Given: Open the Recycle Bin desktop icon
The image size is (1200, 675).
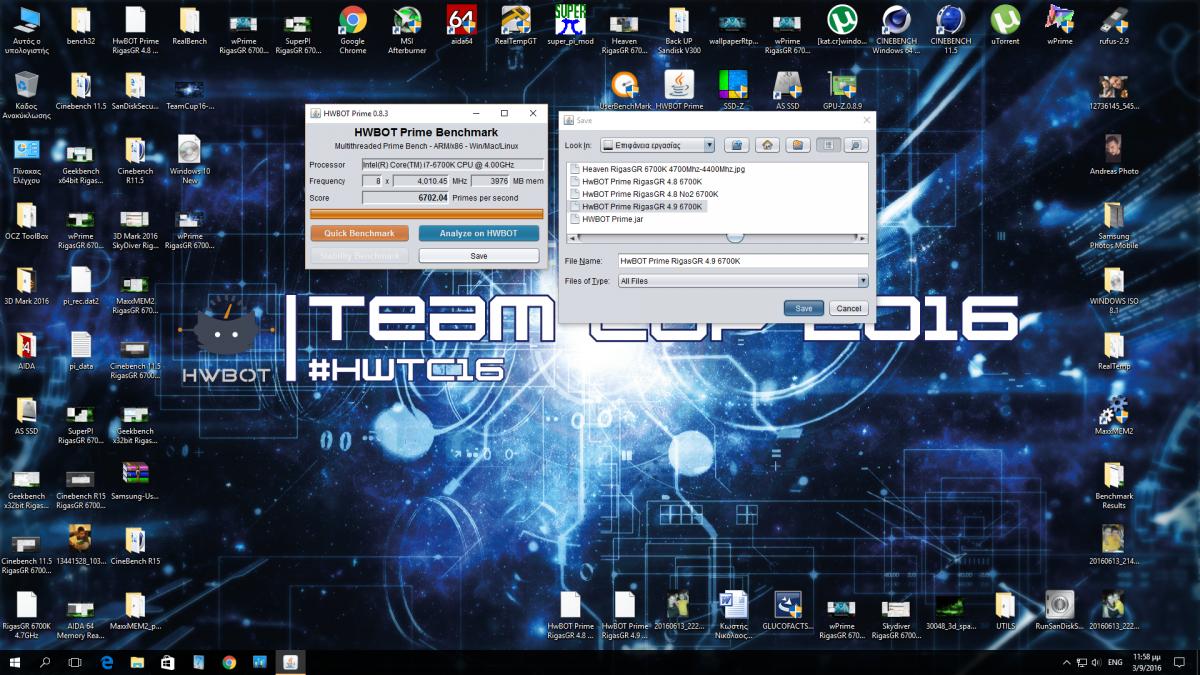Looking at the screenshot, I should pos(26,94).
